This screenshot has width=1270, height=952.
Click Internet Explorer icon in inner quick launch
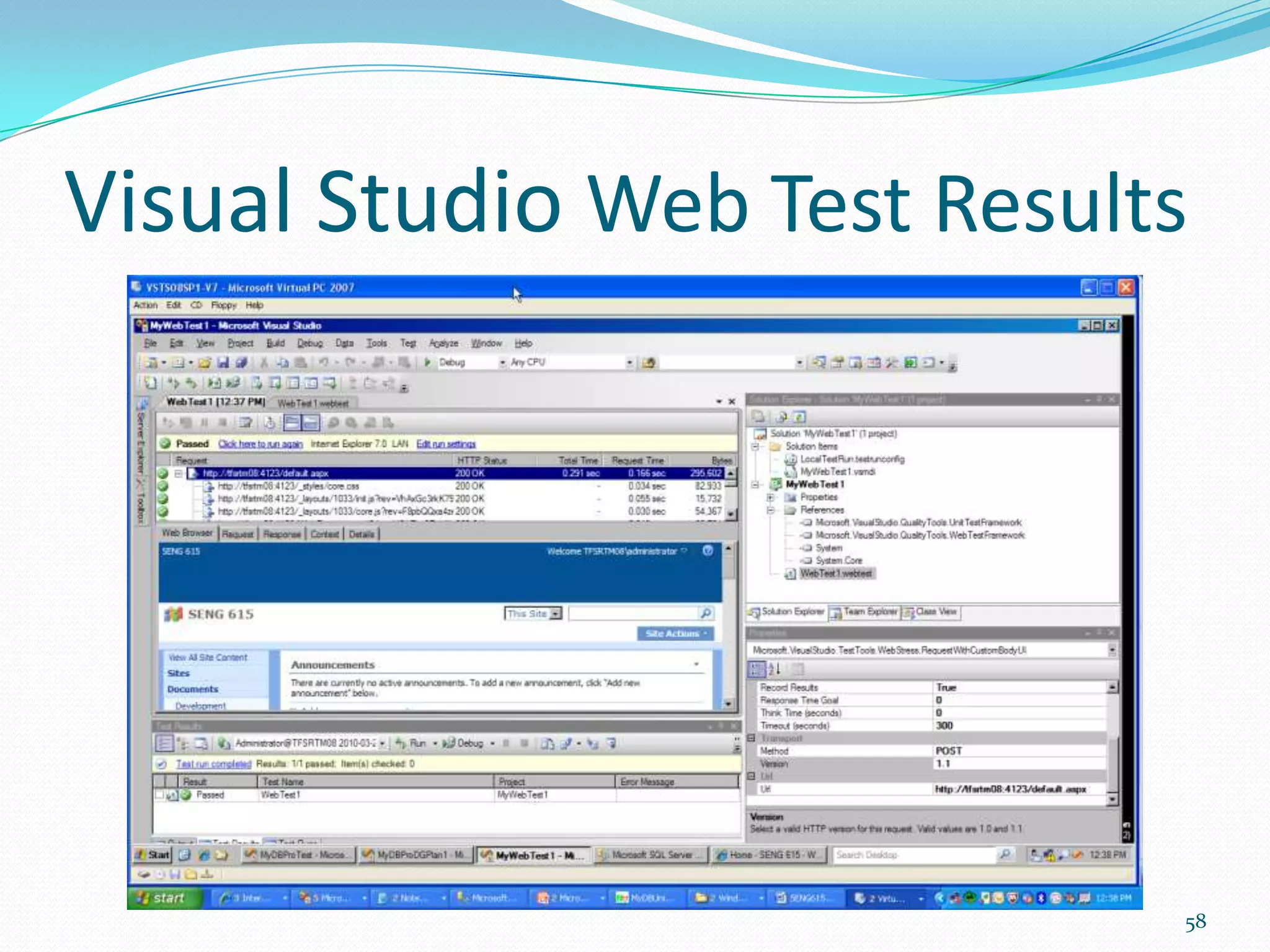point(203,855)
